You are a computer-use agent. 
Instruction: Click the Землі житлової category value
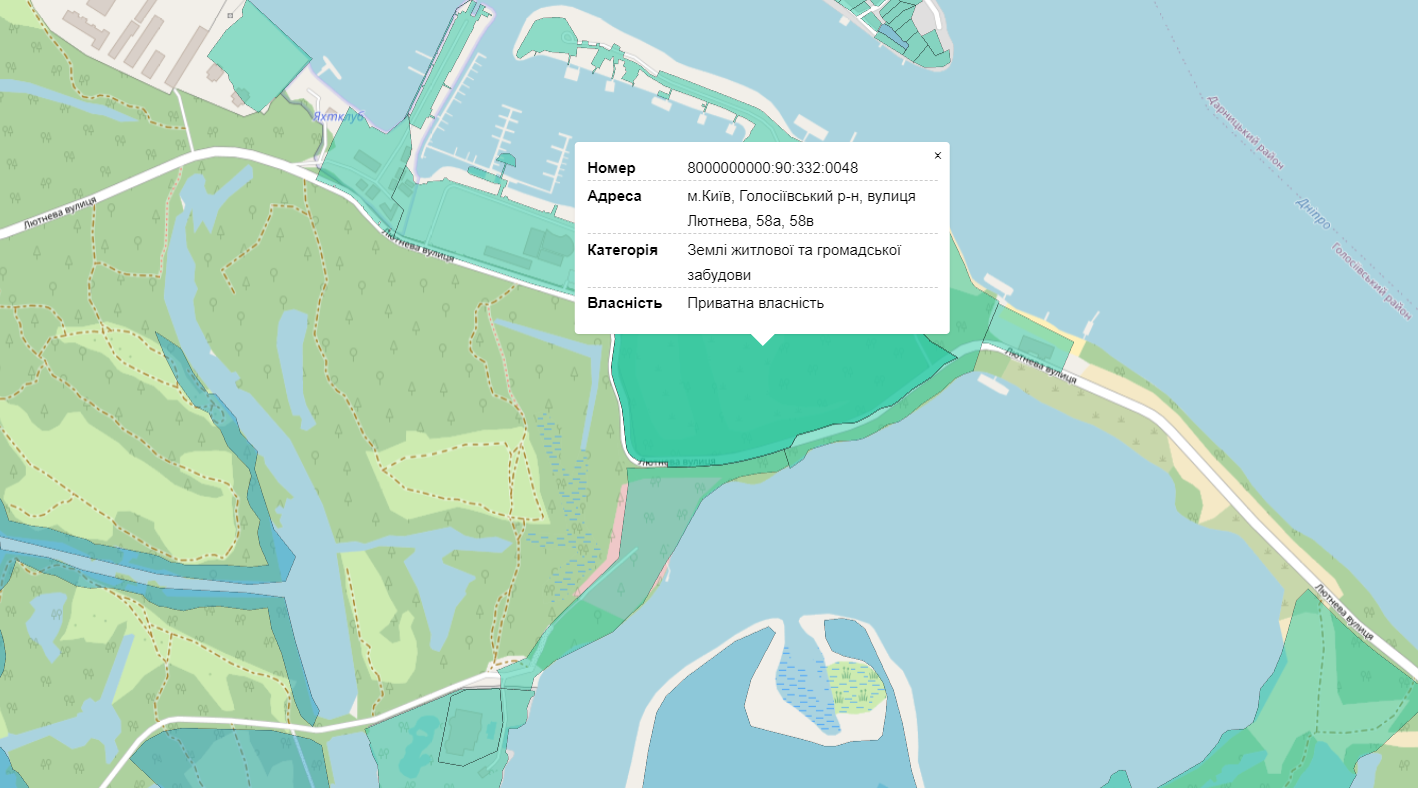(794, 262)
